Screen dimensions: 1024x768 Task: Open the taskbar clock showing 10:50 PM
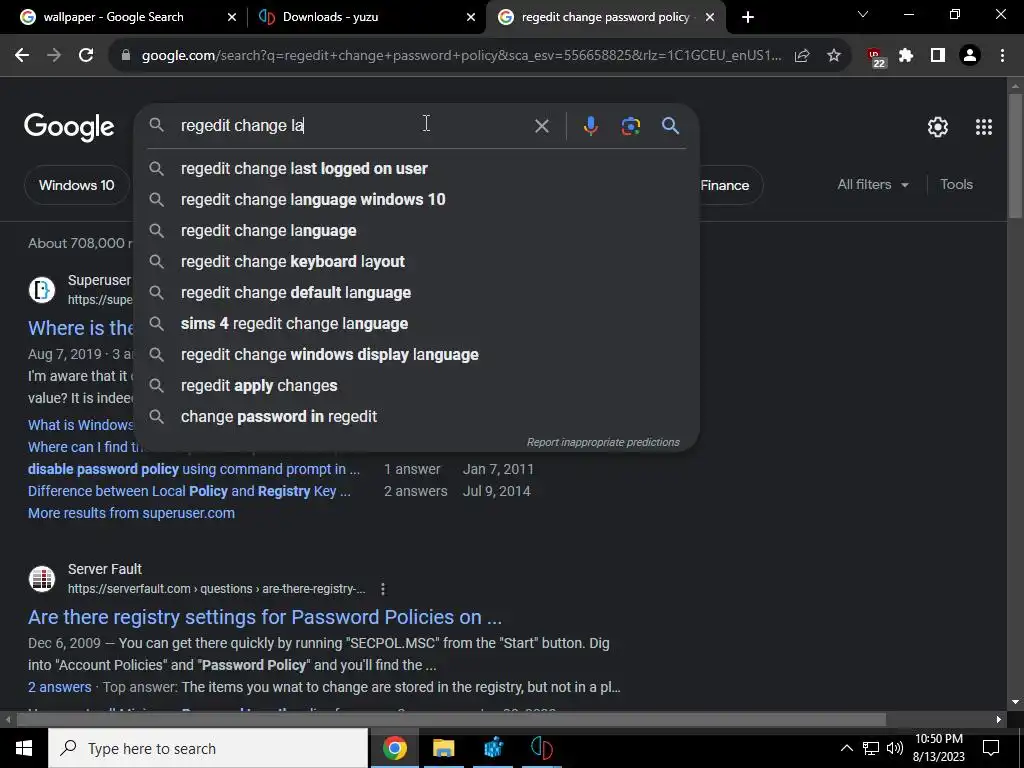(939, 748)
